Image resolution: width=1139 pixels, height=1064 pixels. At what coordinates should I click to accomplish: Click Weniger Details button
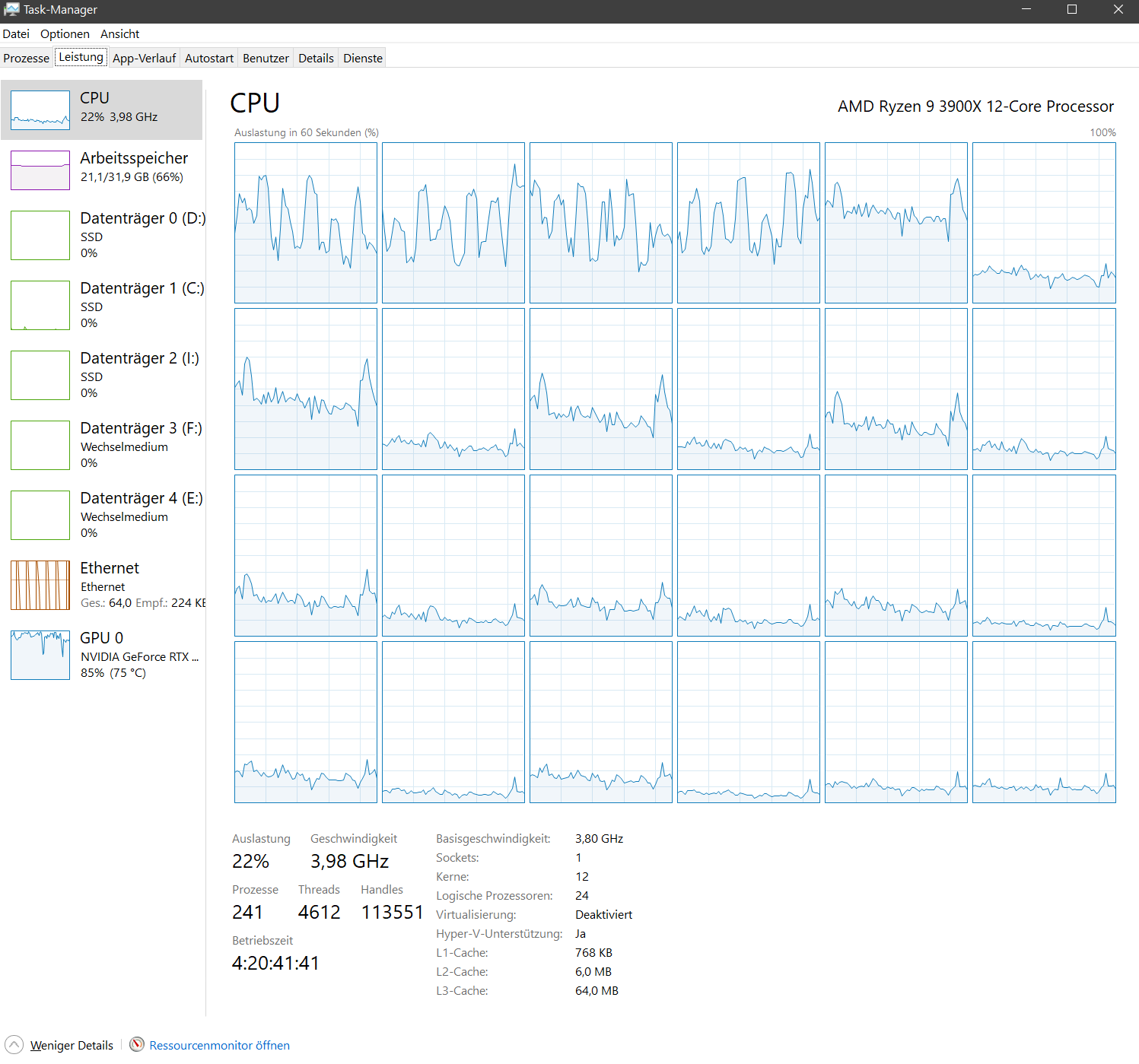[72, 1045]
